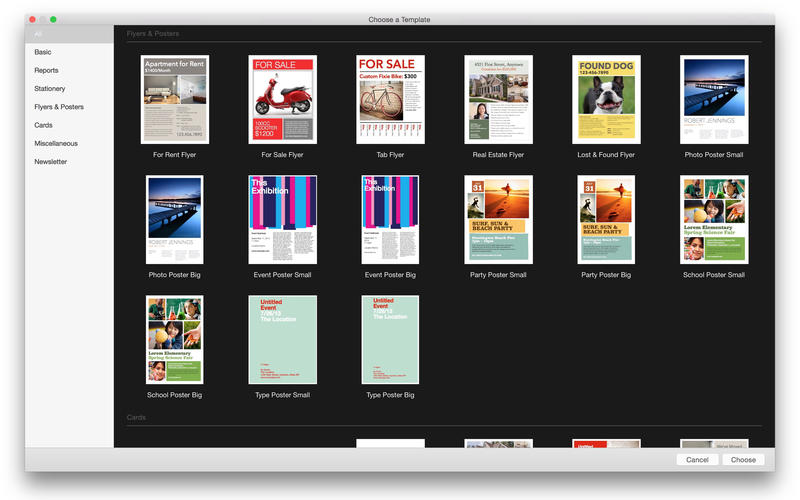Click the green zoom window button
The image size is (800, 500).
pyautogui.click(x=53, y=19)
